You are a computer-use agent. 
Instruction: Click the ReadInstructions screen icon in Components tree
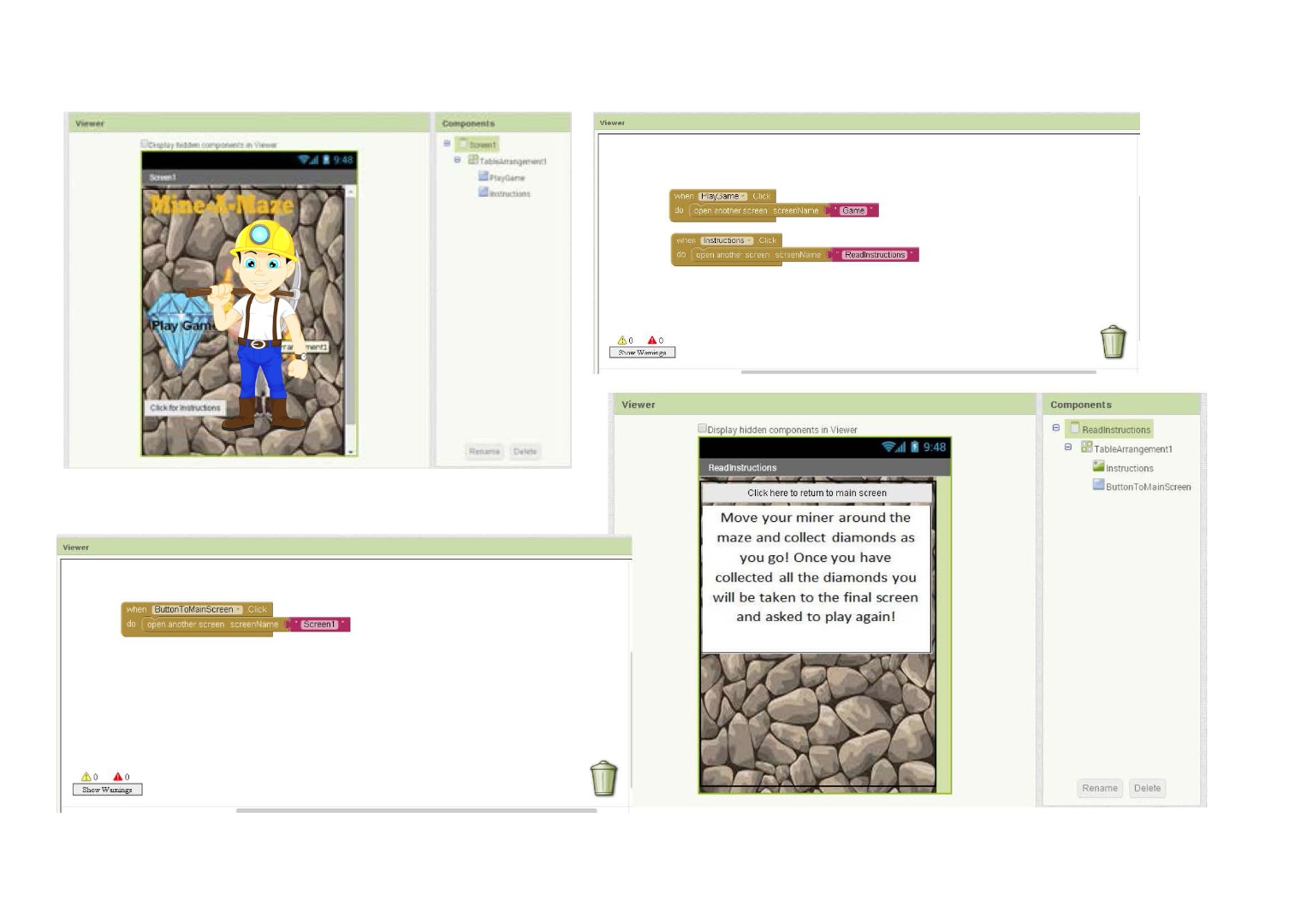1075,428
